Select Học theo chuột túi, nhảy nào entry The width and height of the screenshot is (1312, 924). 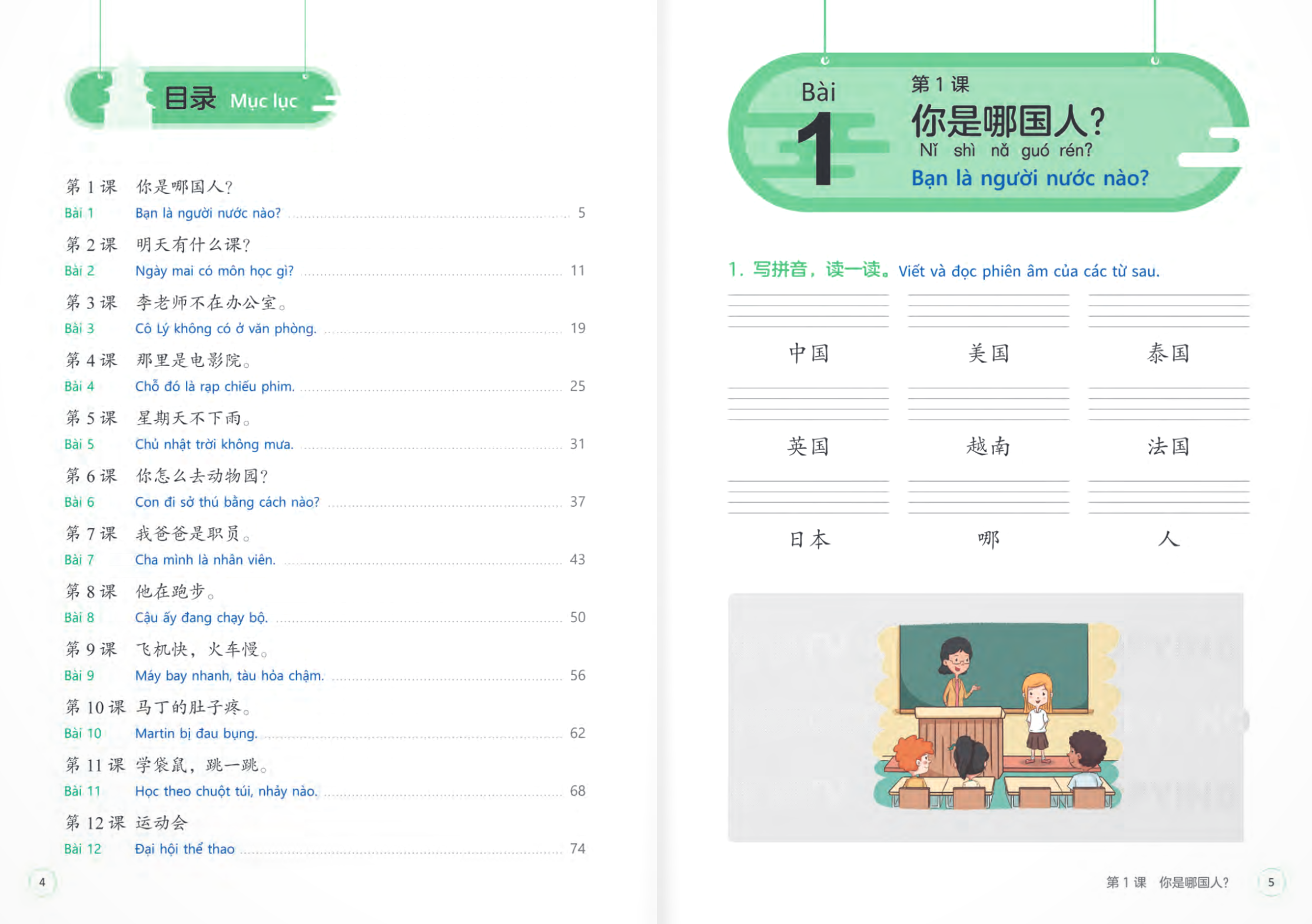click(226, 791)
